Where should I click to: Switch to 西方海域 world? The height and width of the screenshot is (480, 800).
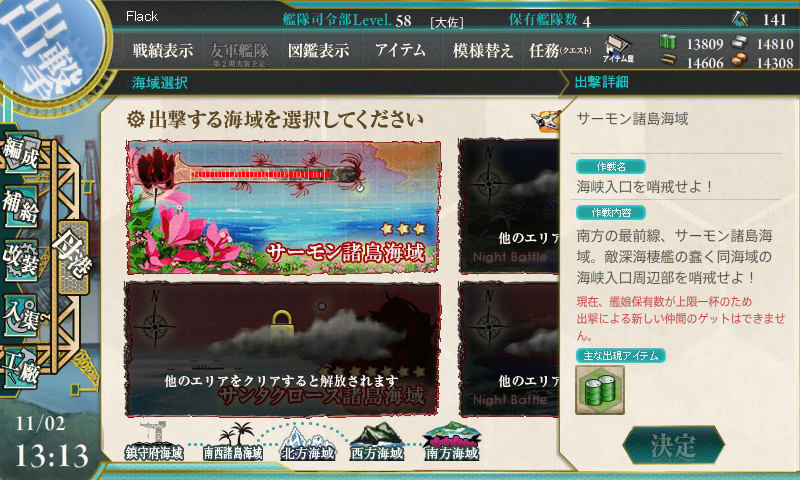pos(377,443)
